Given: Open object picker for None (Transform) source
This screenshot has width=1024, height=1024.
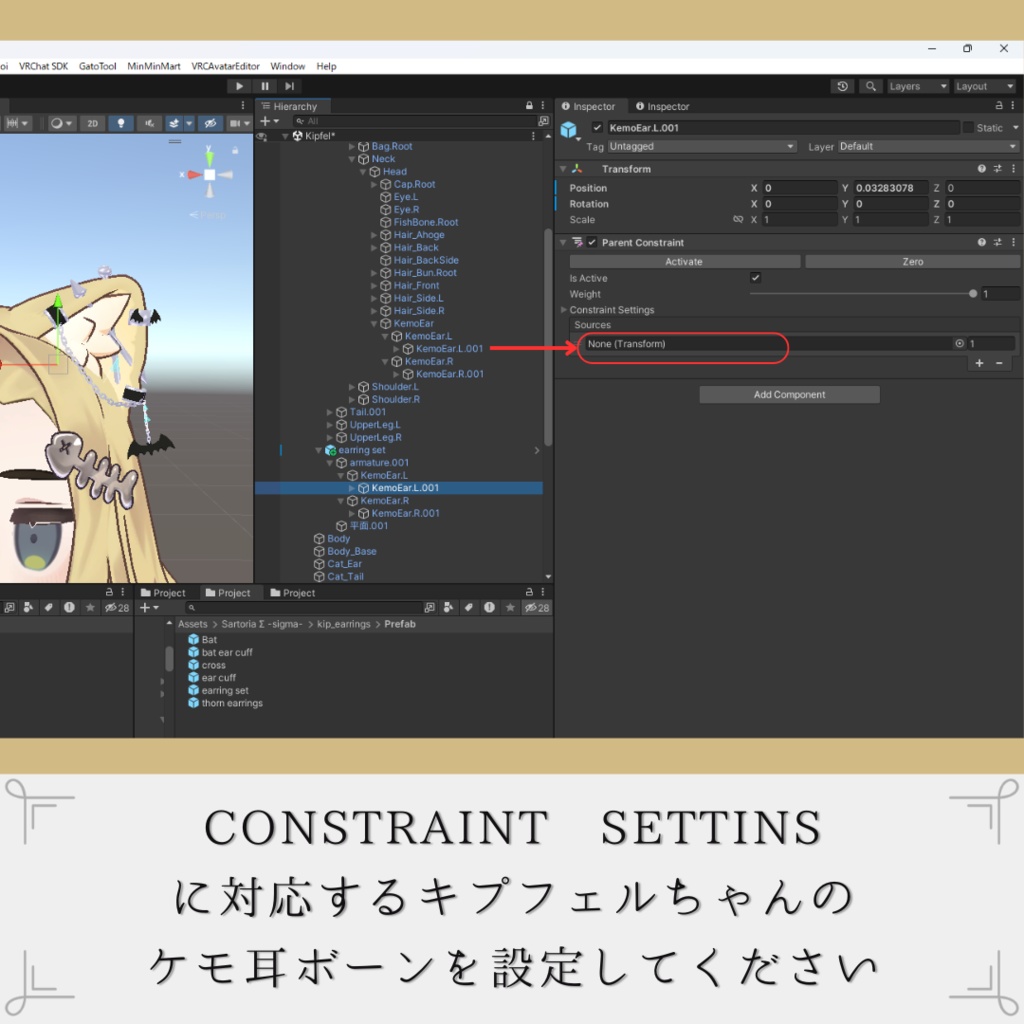Looking at the screenshot, I should click(x=959, y=344).
